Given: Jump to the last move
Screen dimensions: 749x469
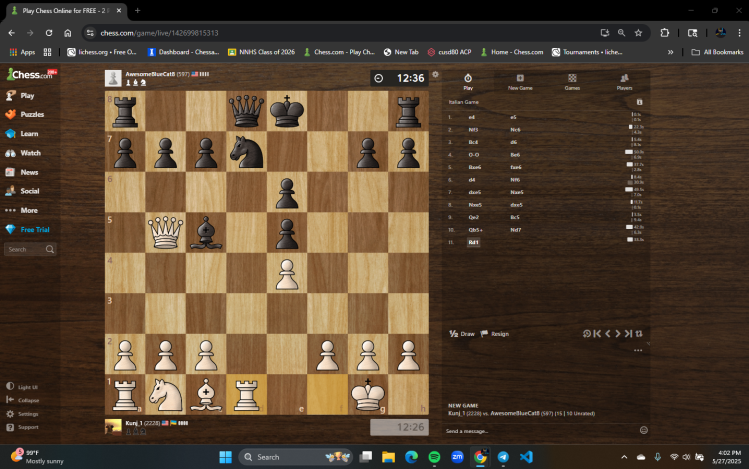Looking at the screenshot, I should [x=628, y=334].
